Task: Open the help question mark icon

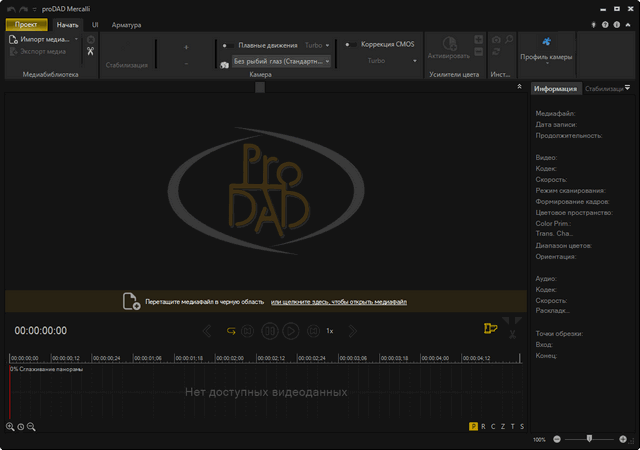Action: pyautogui.click(x=604, y=24)
